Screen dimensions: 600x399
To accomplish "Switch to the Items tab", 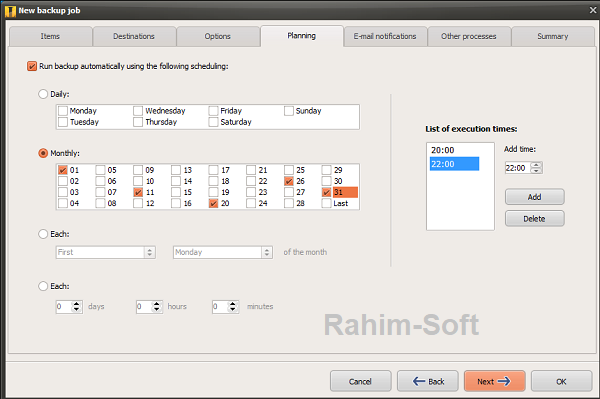I will (x=51, y=36).
